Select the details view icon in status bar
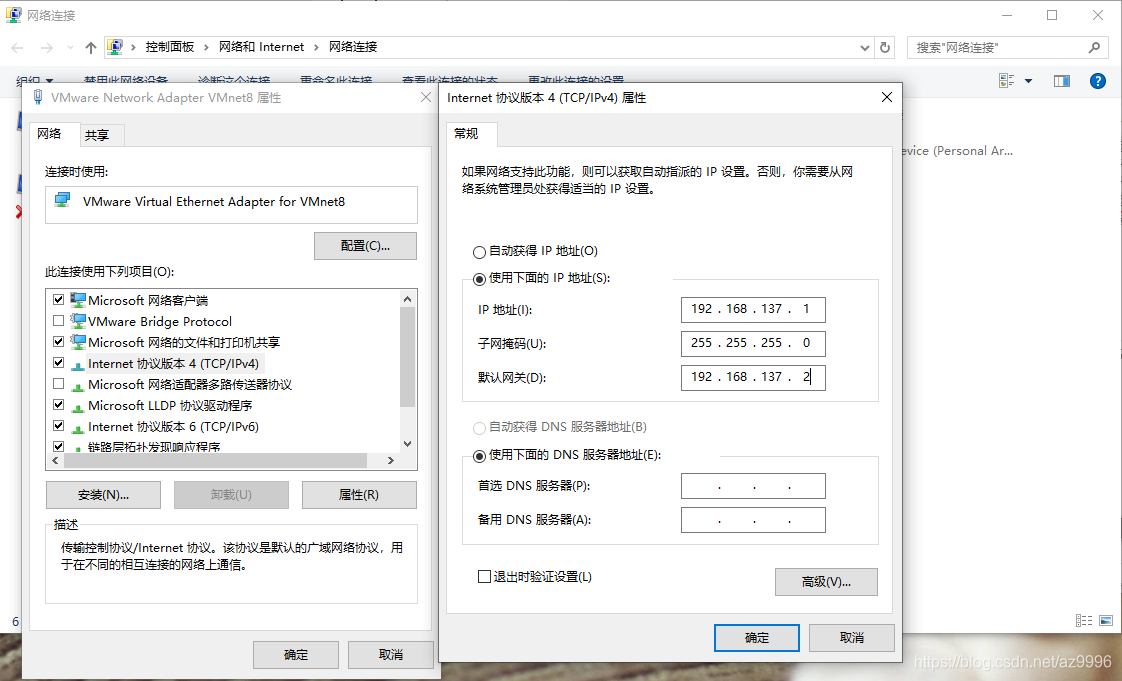1122x681 pixels. 1084,620
